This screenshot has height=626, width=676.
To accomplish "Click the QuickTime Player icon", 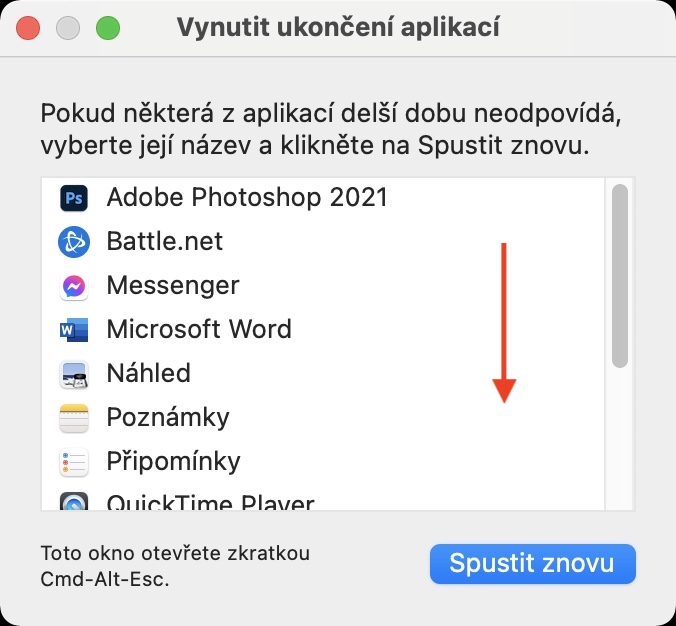I will tap(74, 502).
